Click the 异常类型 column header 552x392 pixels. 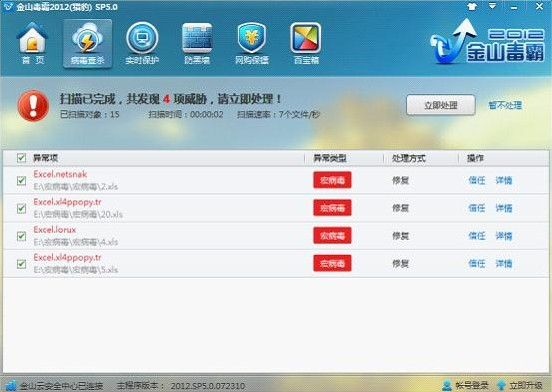click(x=330, y=158)
